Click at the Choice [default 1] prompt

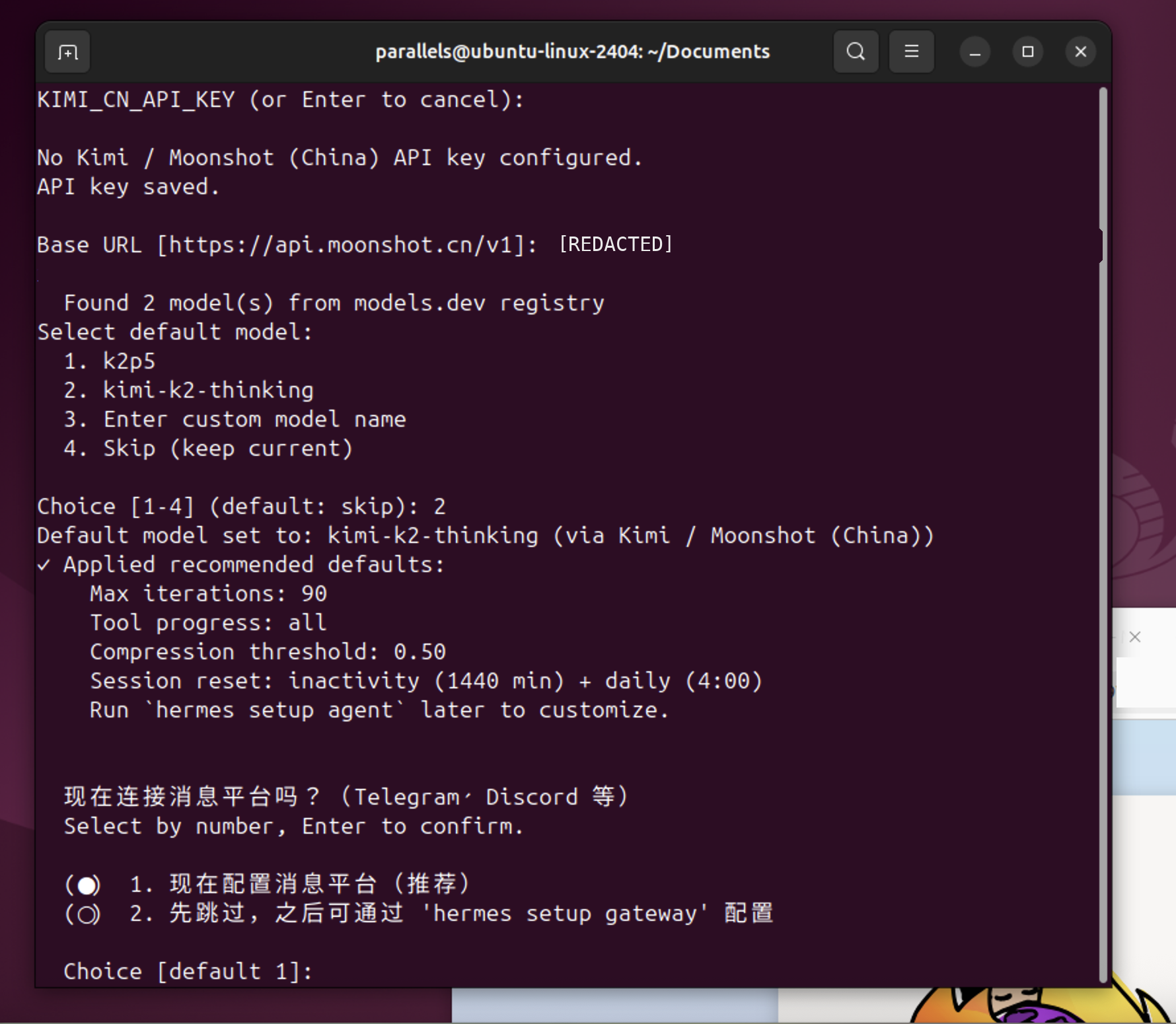(188, 971)
